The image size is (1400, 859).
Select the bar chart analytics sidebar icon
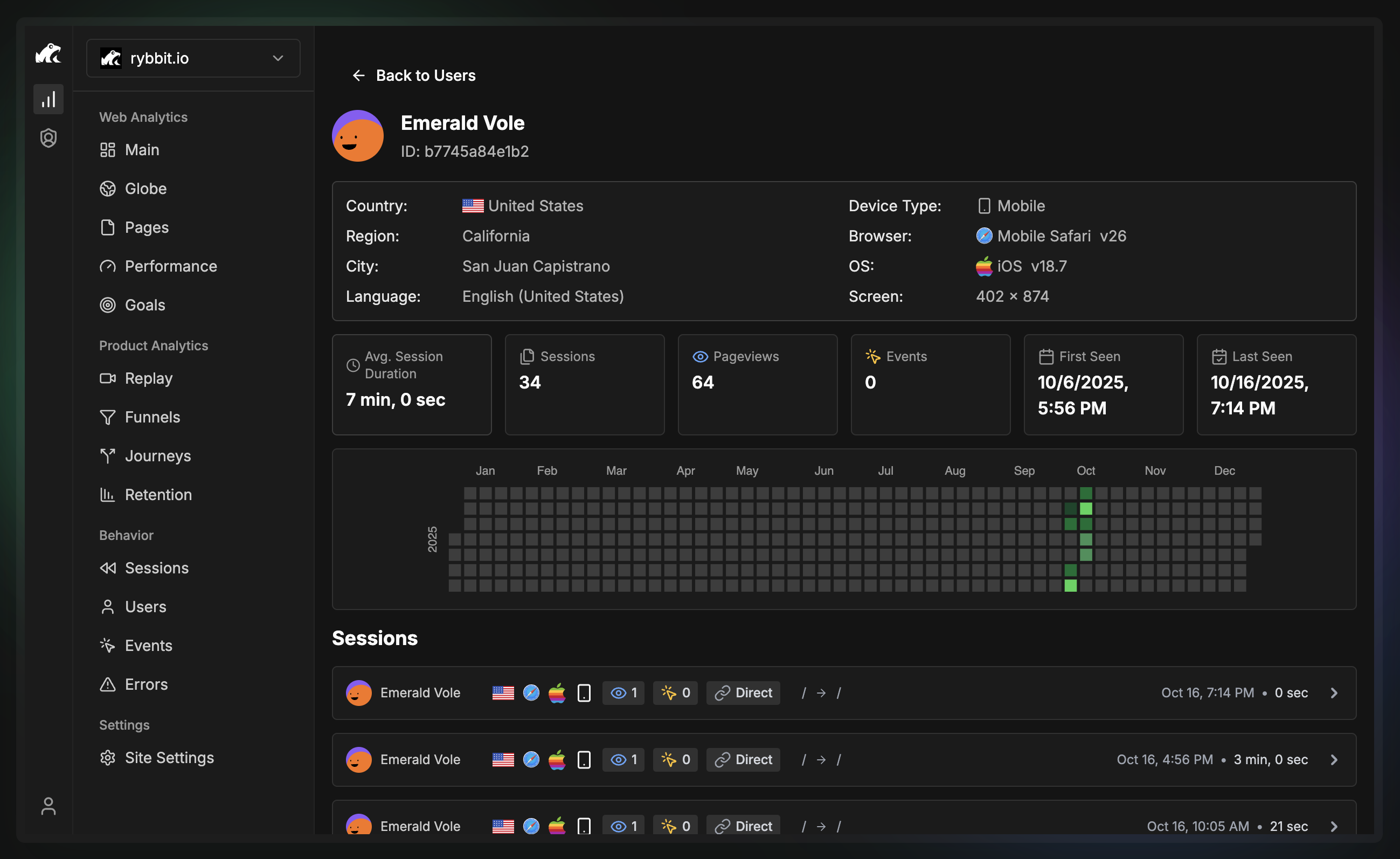click(48, 99)
